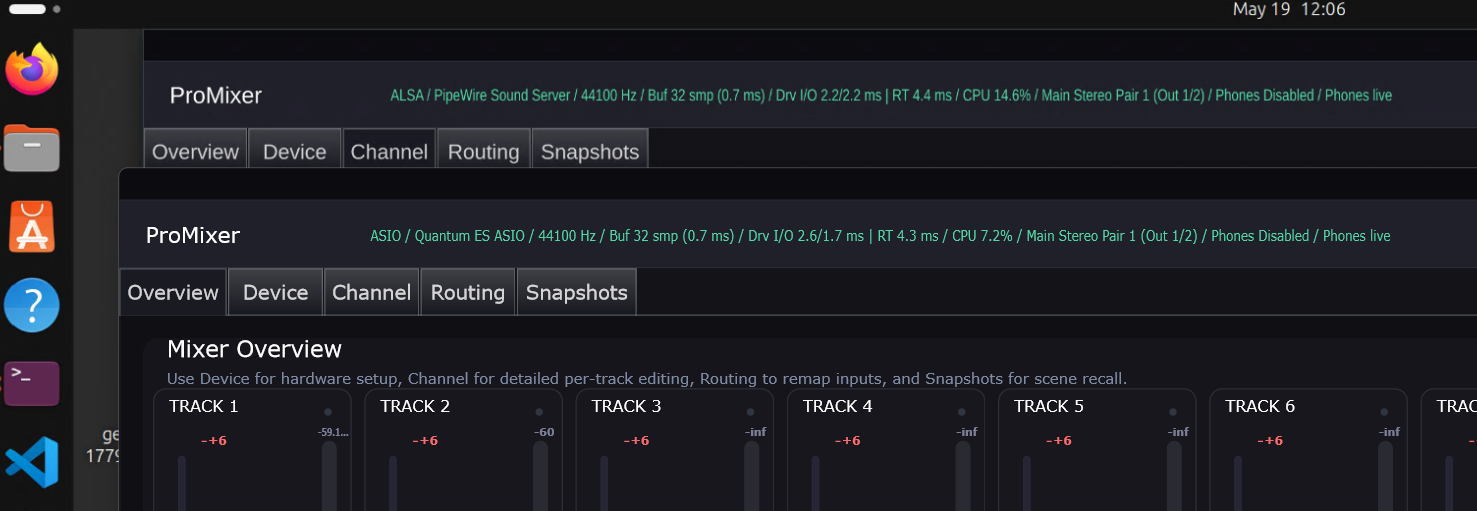Click the signal indicator dot on TRACK 4
1477x511 pixels.
[962, 412]
